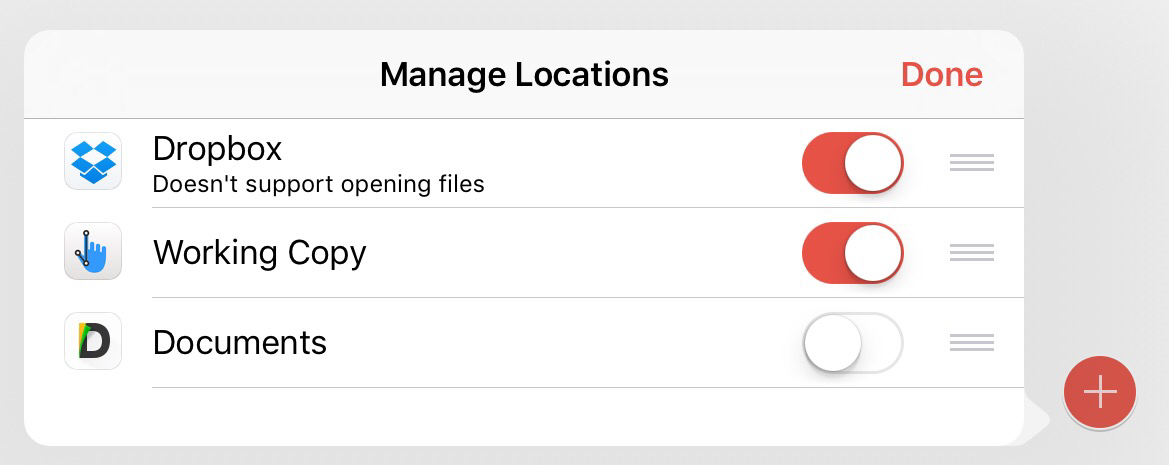Disable the Dropbox location switch
Image resolution: width=1169 pixels, height=465 pixels.
(852, 163)
